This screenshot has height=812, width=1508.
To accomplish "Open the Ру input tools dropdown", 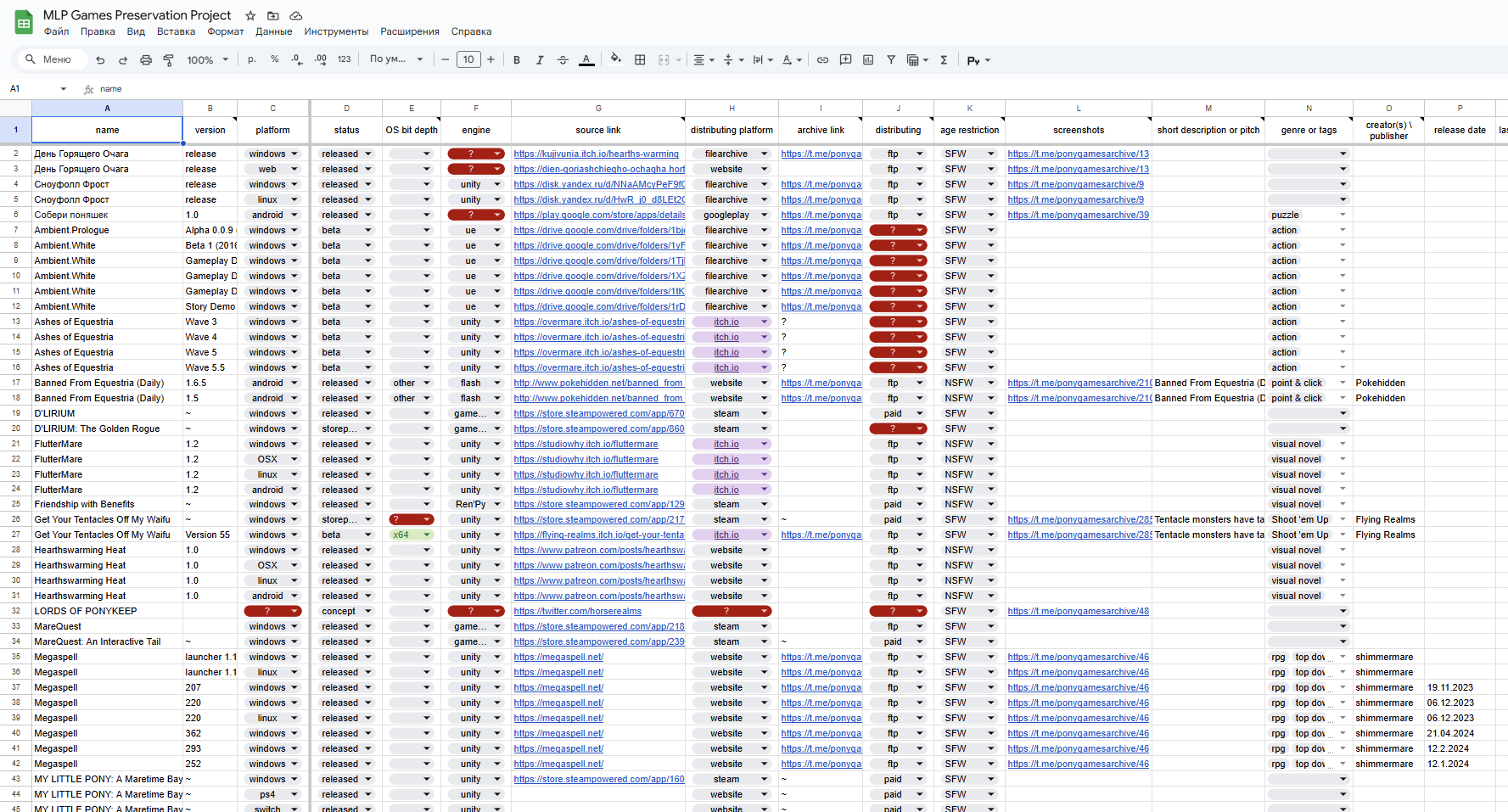I will coord(978,59).
